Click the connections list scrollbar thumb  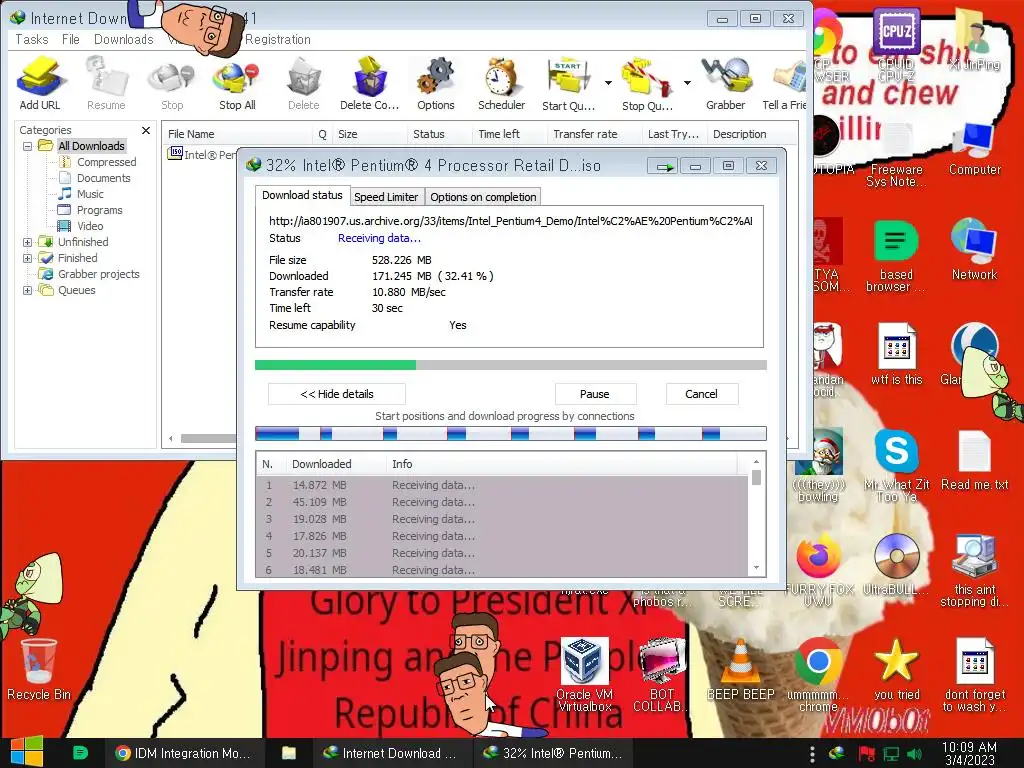(x=756, y=477)
